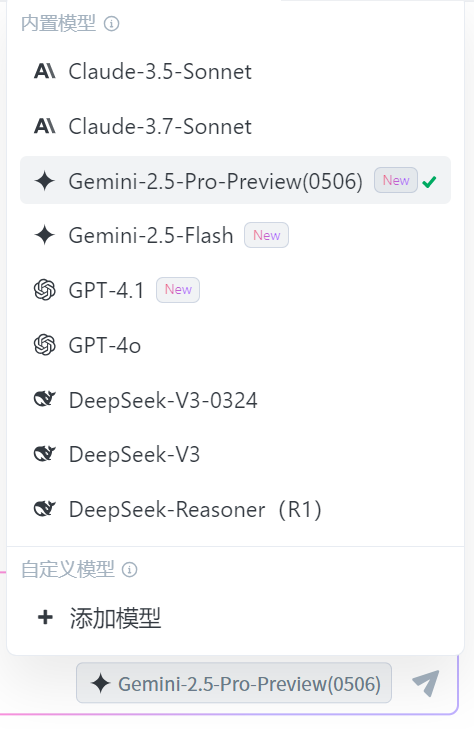Click the info icon beside 自定义模型
The height and width of the screenshot is (729, 474).
pos(130,570)
